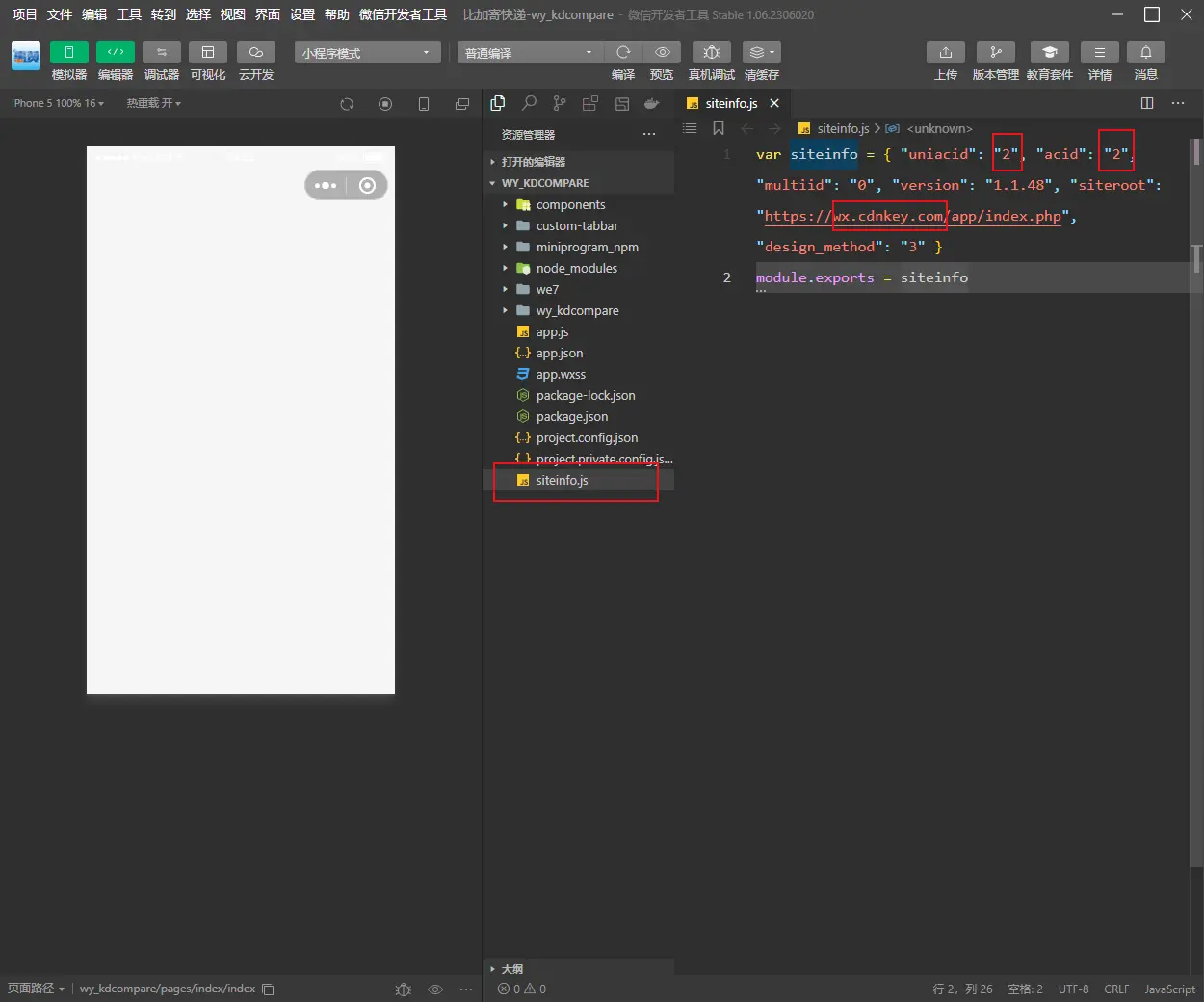Image resolution: width=1204 pixels, height=1002 pixels.
Task: Toggle the 调试器 debugger panel button
Action: click(162, 52)
